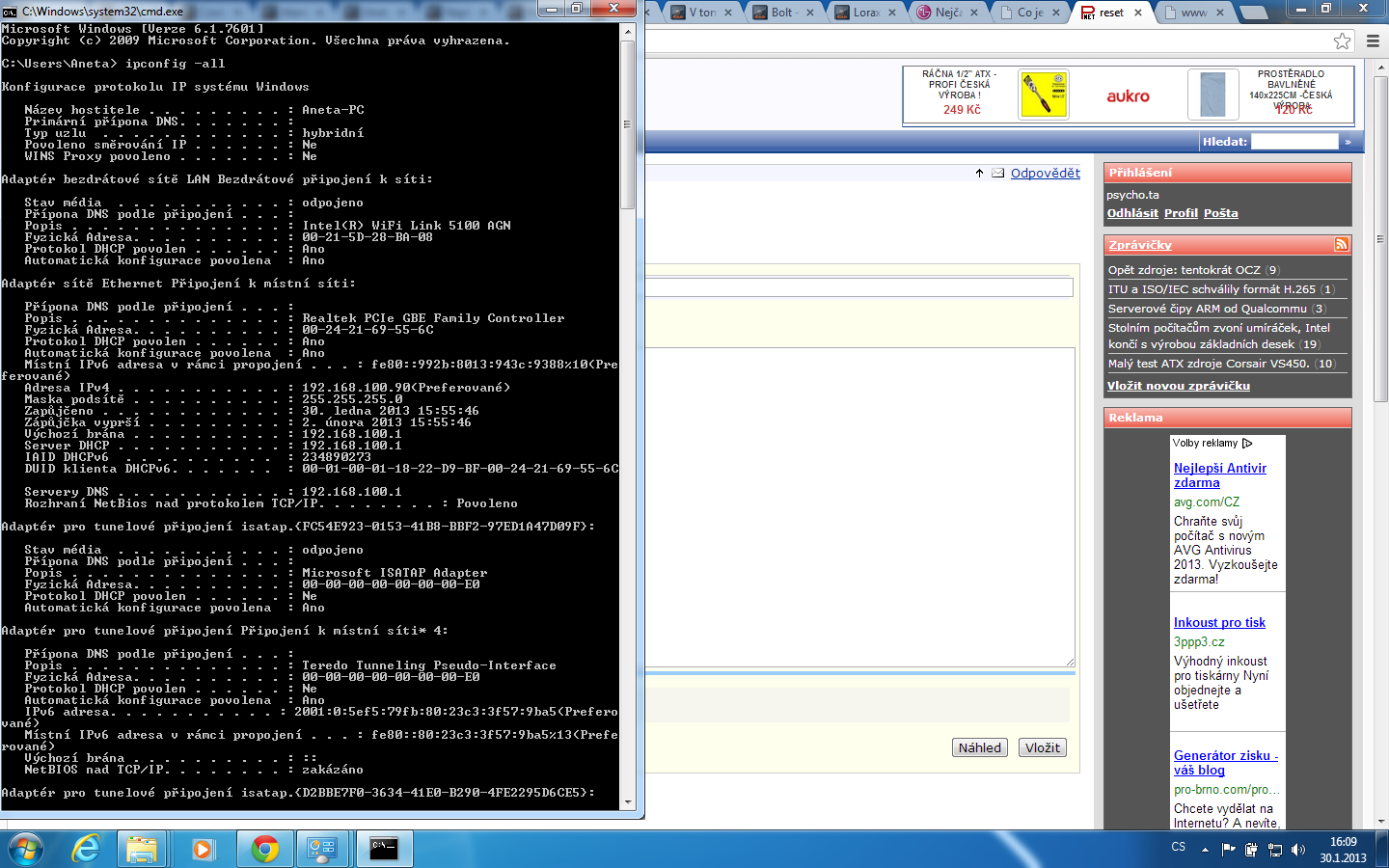Open Internet Explorer from the taskbar
This screenshot has width=1389, height=868.
click(x=87, y=849)
